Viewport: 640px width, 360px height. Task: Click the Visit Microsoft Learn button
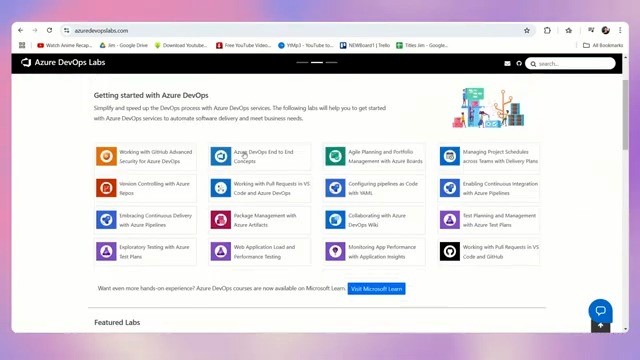pyautogui.click(x=376, y=289)
